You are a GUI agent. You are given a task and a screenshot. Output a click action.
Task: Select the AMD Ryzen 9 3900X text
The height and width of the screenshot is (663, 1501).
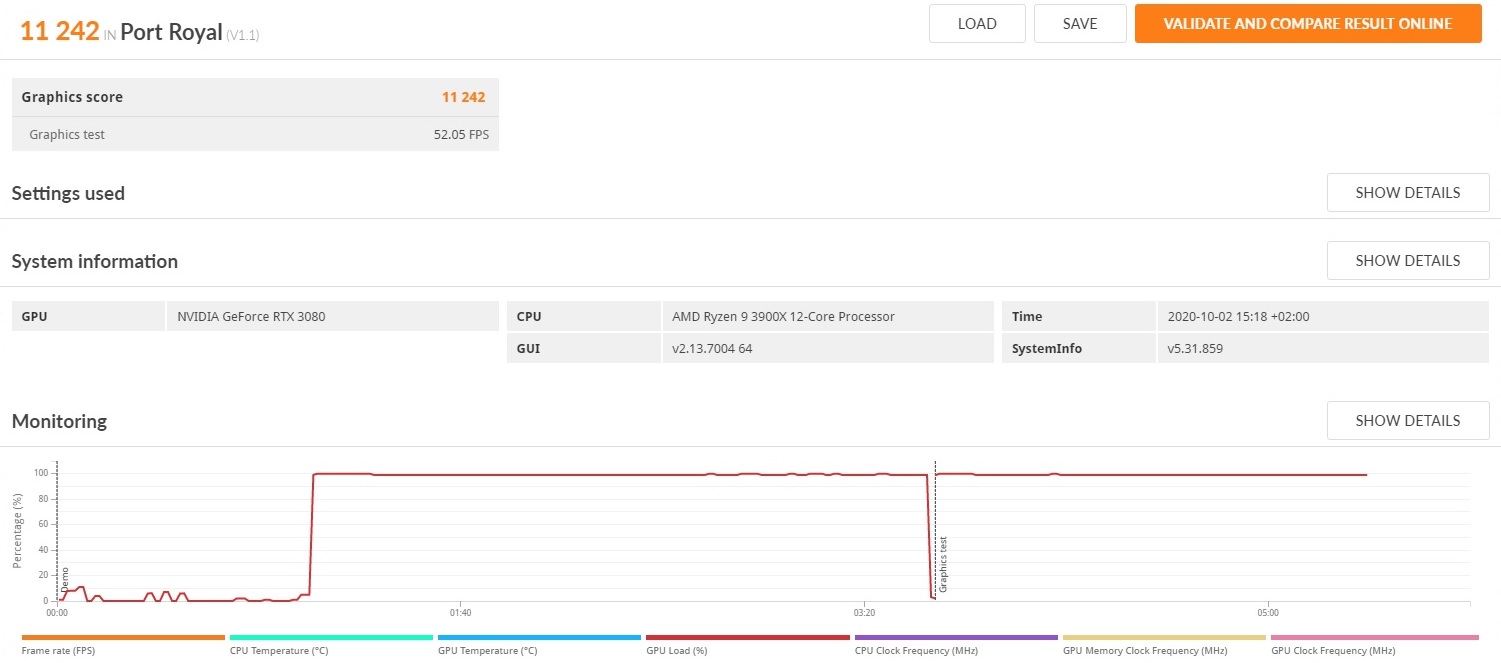coord(783,316)
